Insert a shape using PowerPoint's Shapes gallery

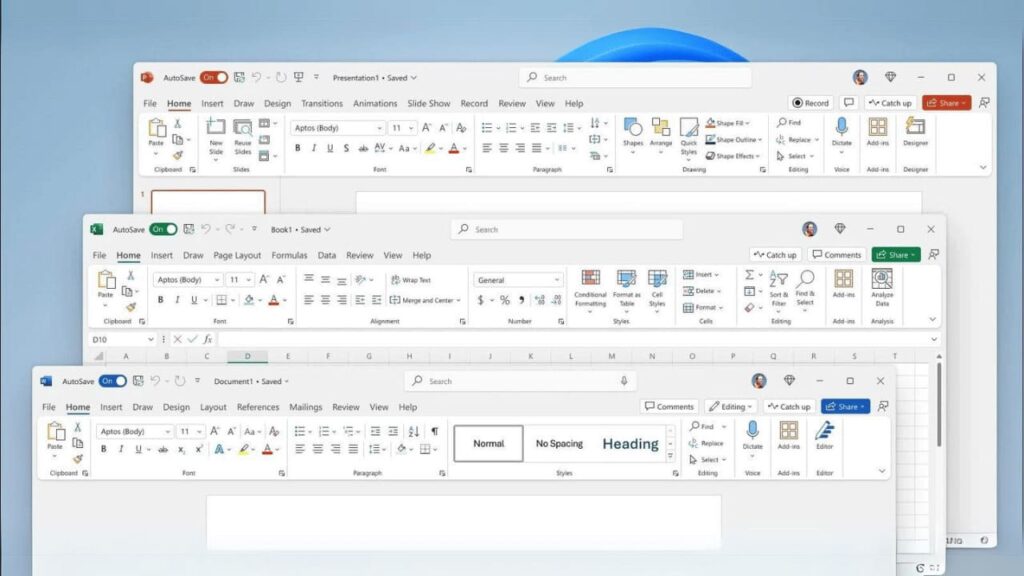coord(633,136)
